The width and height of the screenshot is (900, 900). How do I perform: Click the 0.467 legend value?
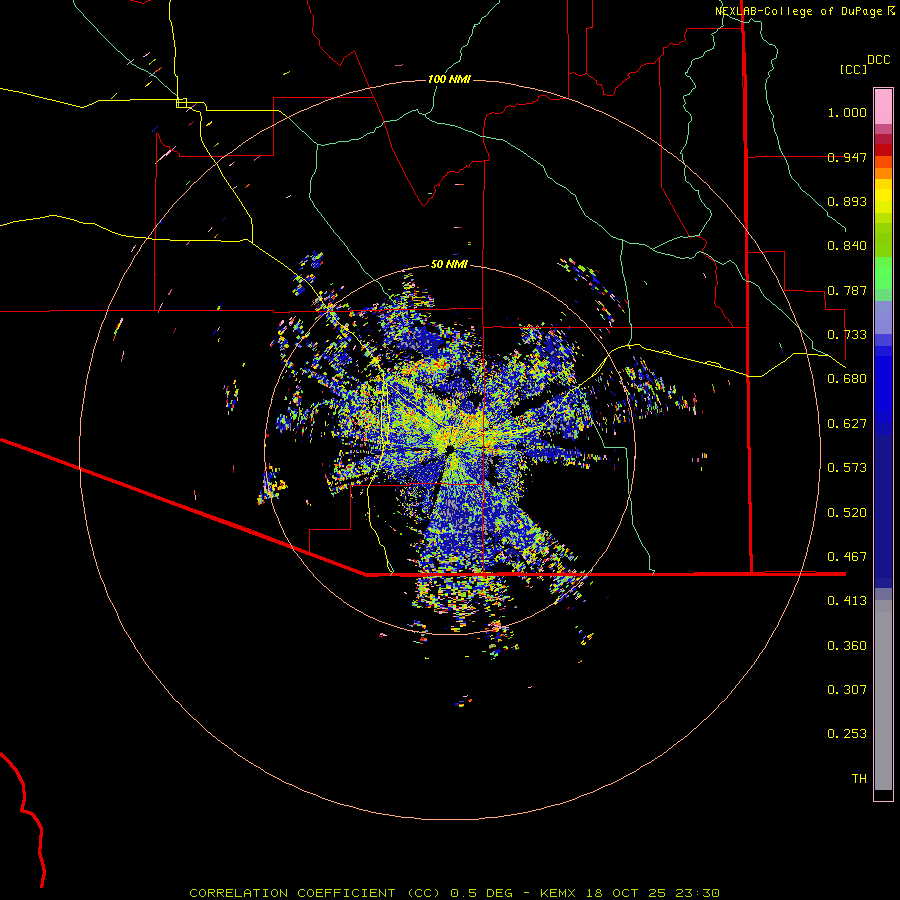pyautogui.click(x=847, y=557)
